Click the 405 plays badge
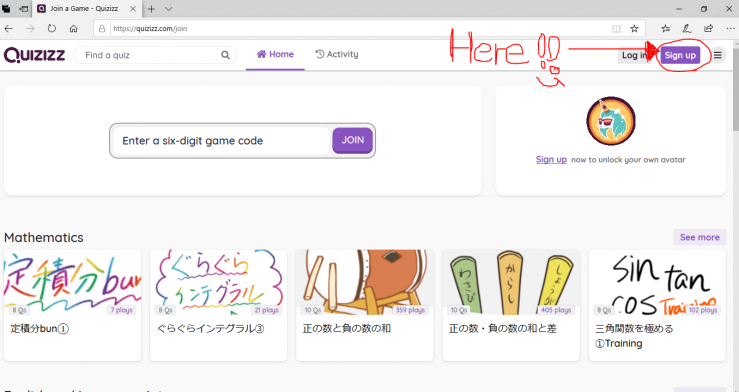Viewport: 739px width, 392px height. point(556,310)
